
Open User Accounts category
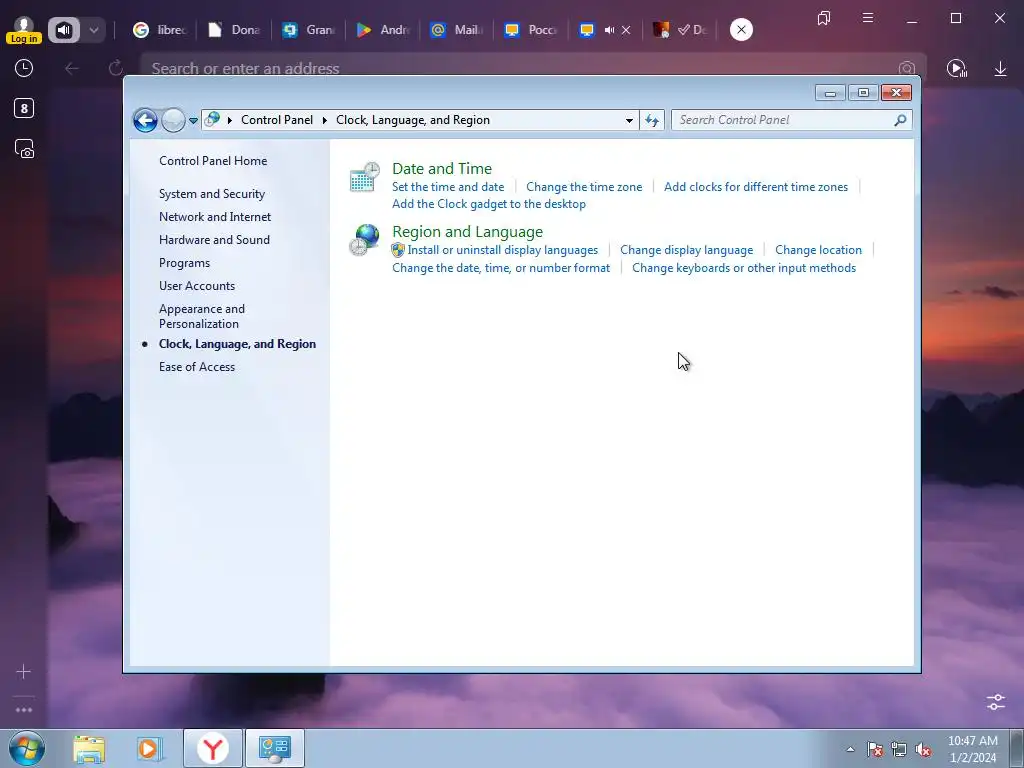tap(197, 285)
